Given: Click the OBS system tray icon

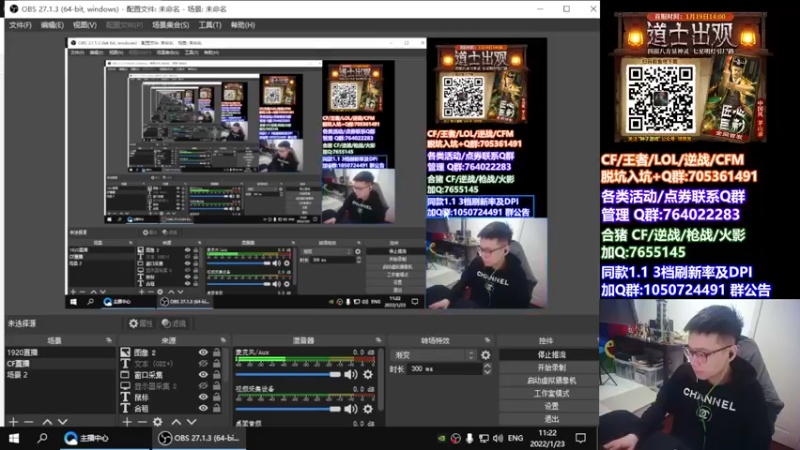Looking at the screenshot, I should point(456,438).
